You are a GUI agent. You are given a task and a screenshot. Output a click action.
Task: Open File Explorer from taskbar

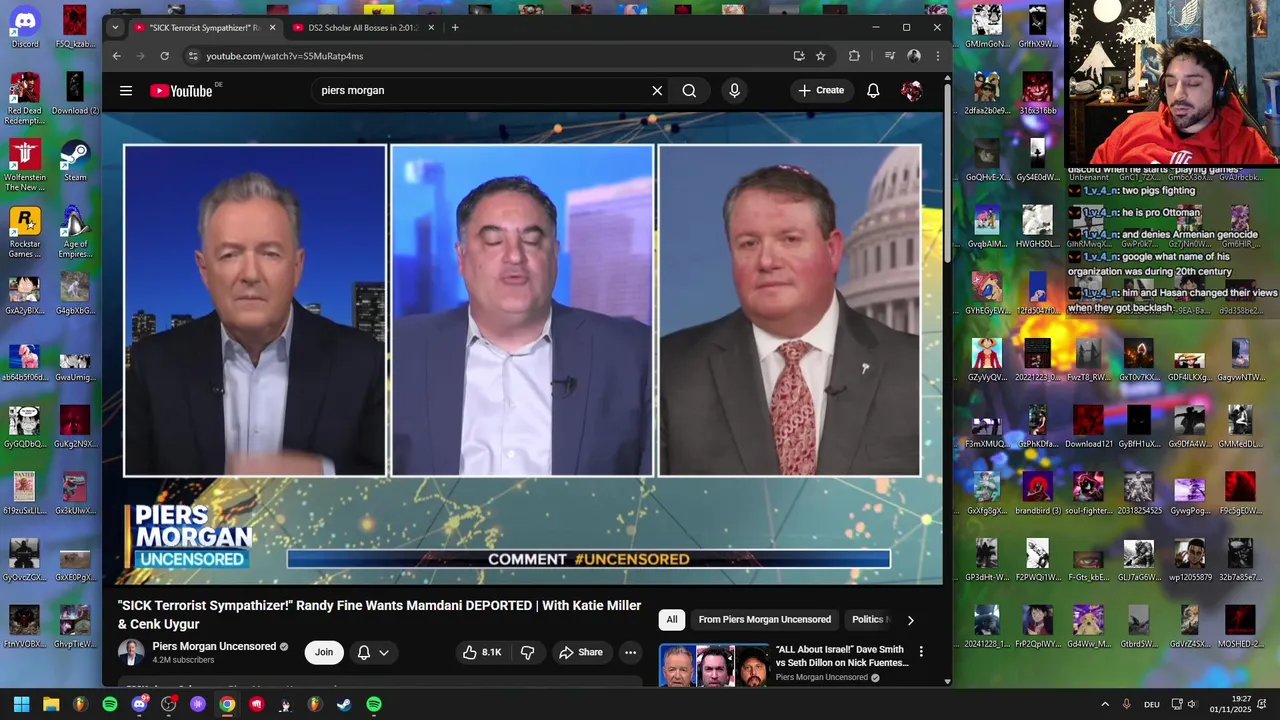pos(51,704)
